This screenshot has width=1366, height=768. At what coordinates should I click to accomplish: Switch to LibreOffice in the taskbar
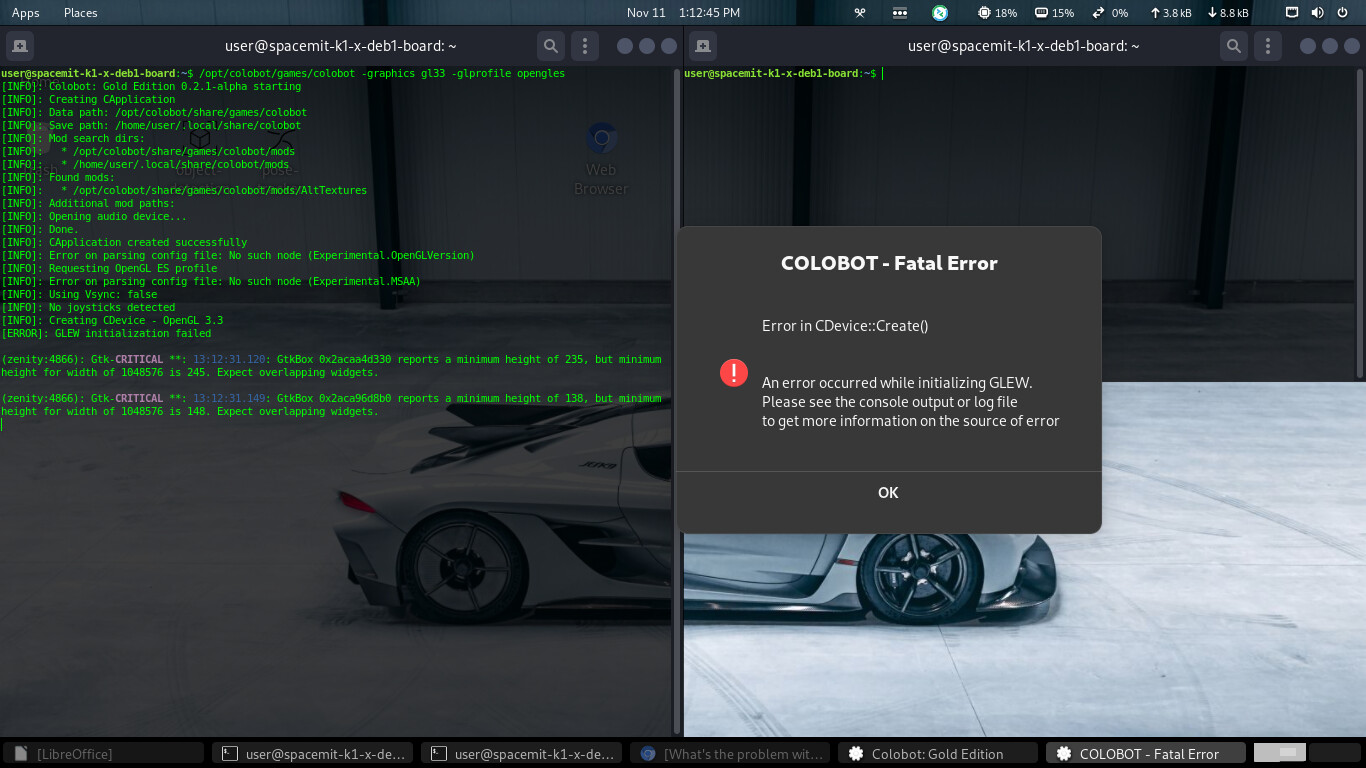(x=104, y=754)
